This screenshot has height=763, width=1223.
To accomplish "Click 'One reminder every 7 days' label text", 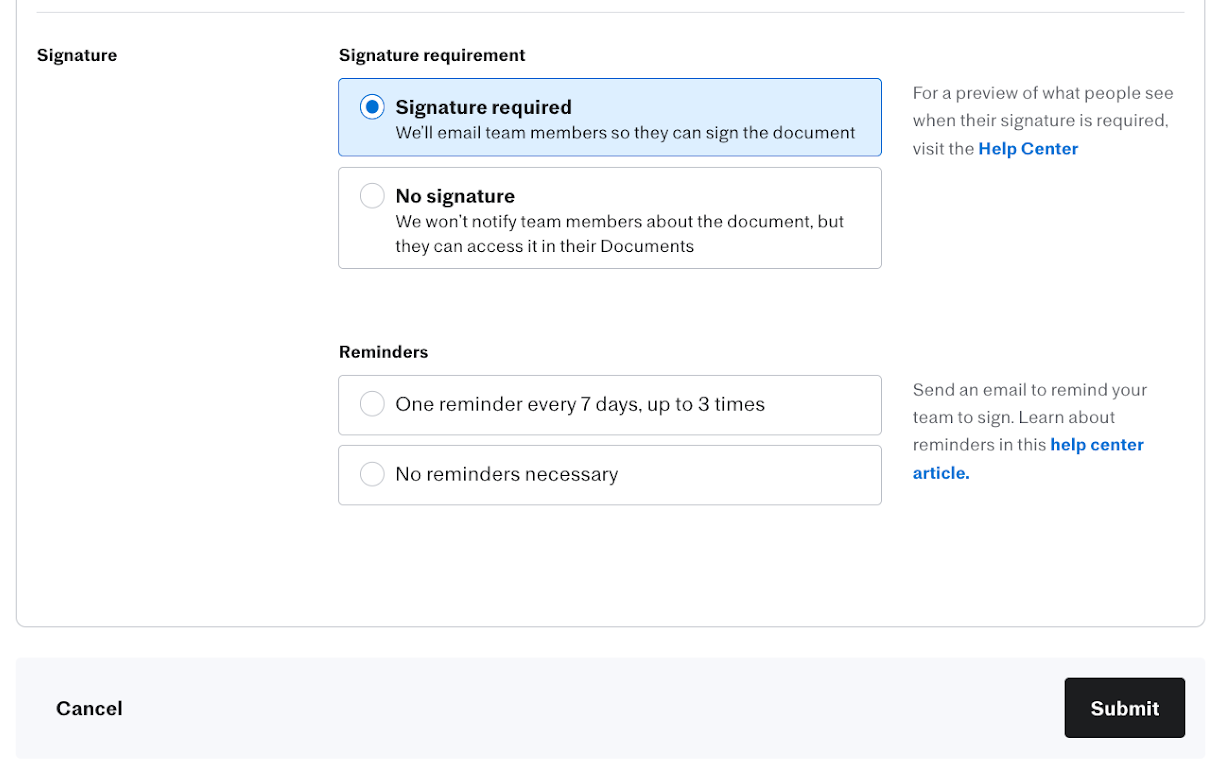I will 580,404.
